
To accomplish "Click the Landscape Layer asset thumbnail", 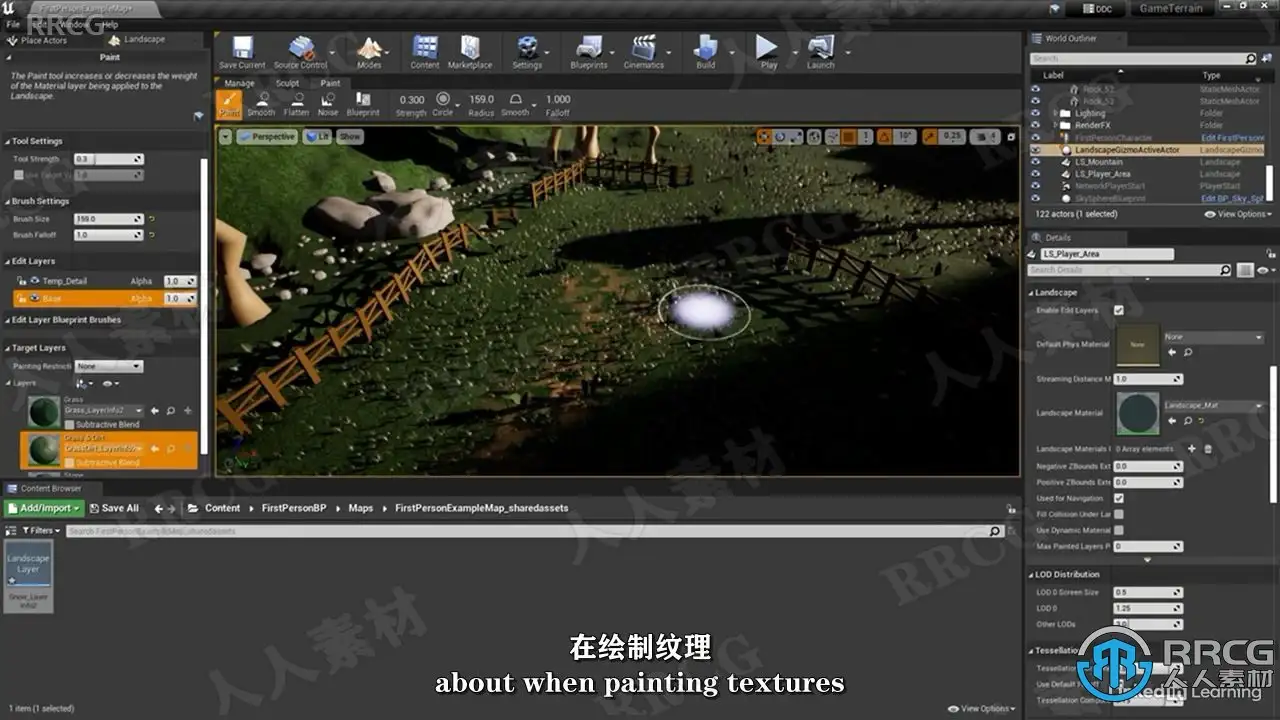I will pyautogui.click(x=28, y=566).
